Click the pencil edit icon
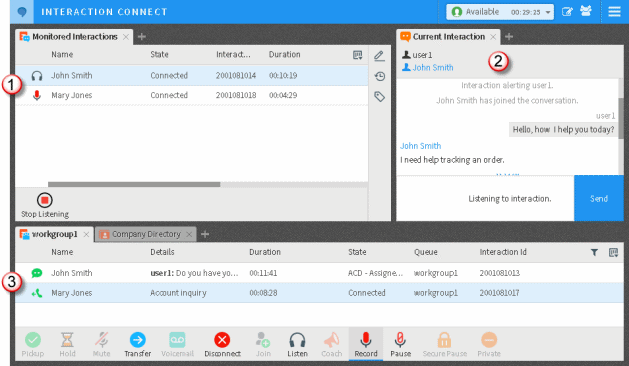The width and height of the screenshot is (629, 366). point(379,56)
